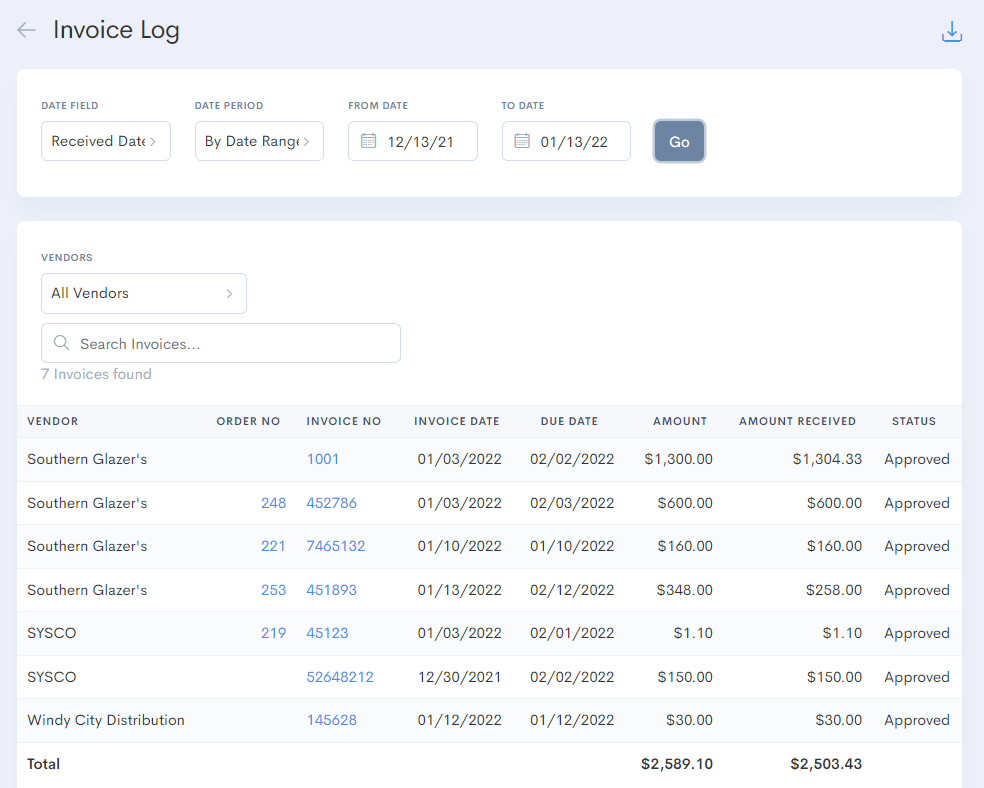Viewport: 984px width, 788px height.
Task: Click order number 221
Action: (x=274, y=546)
